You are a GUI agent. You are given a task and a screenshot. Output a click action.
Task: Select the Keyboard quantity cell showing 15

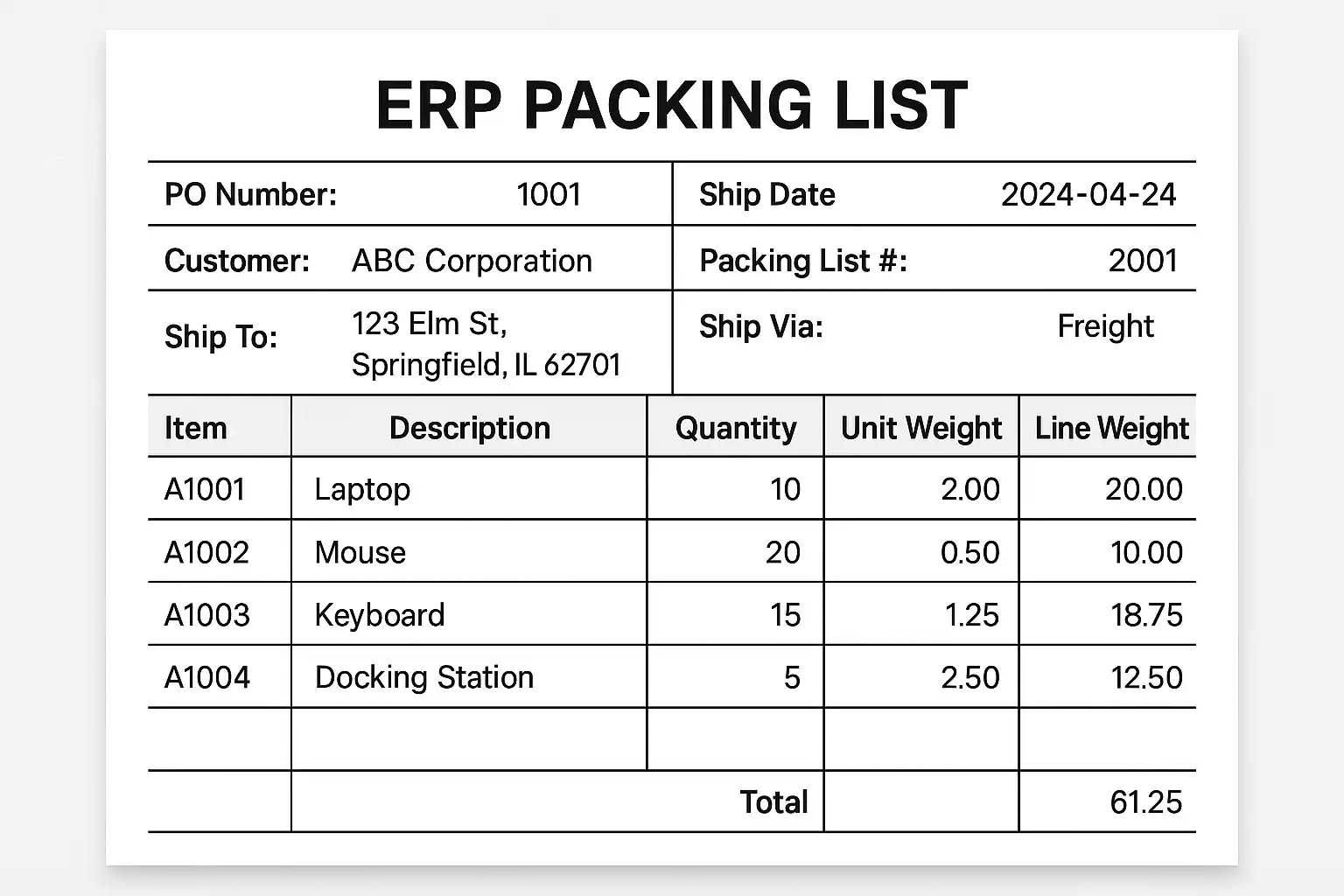click(785, 615)
